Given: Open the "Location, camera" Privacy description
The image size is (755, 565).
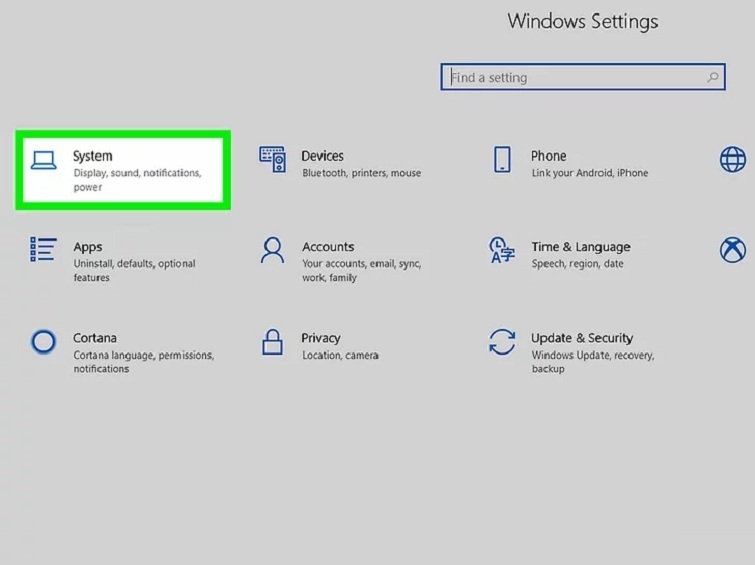Looking at the screenshot, I should pos(341,355).
